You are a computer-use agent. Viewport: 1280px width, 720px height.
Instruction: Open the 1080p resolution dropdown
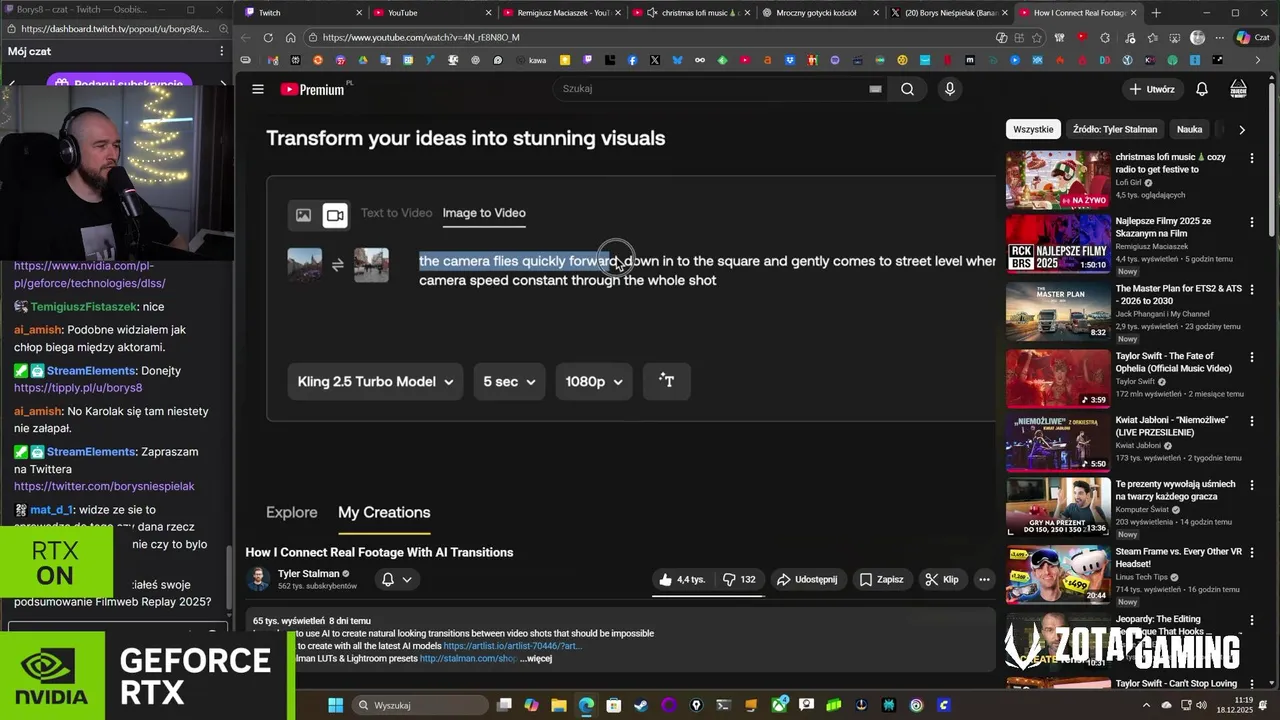(x=594, y=382)
